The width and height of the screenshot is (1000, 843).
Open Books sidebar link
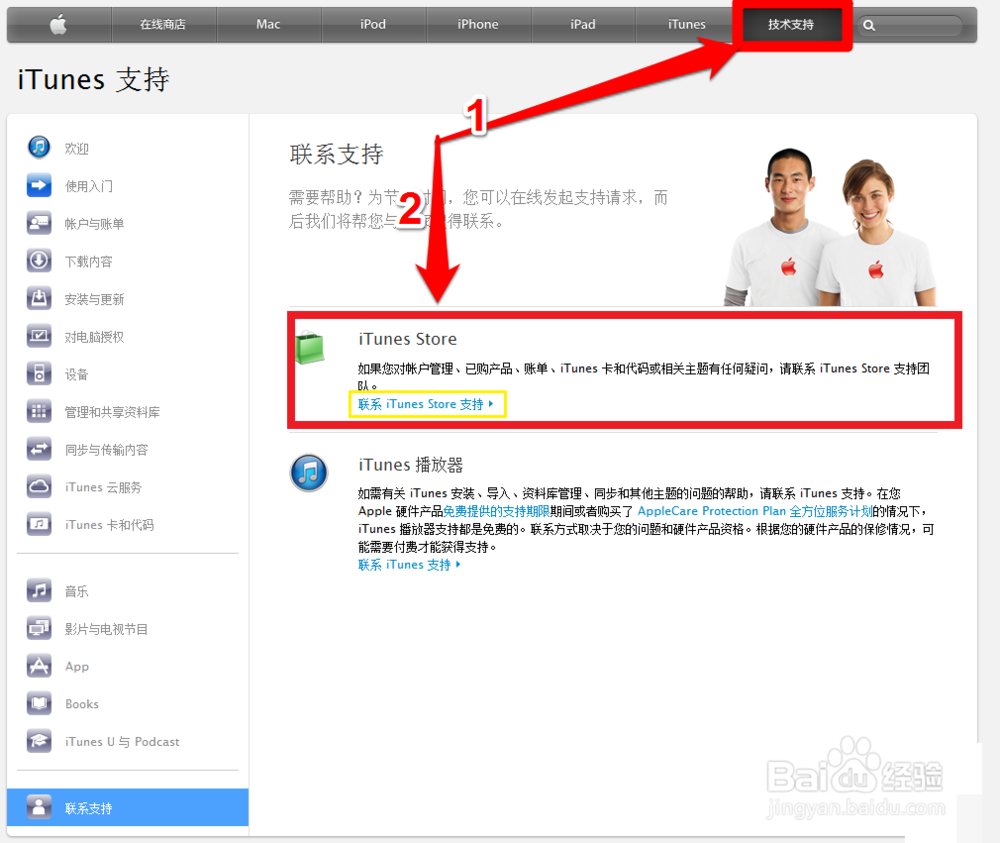point(82,704)
